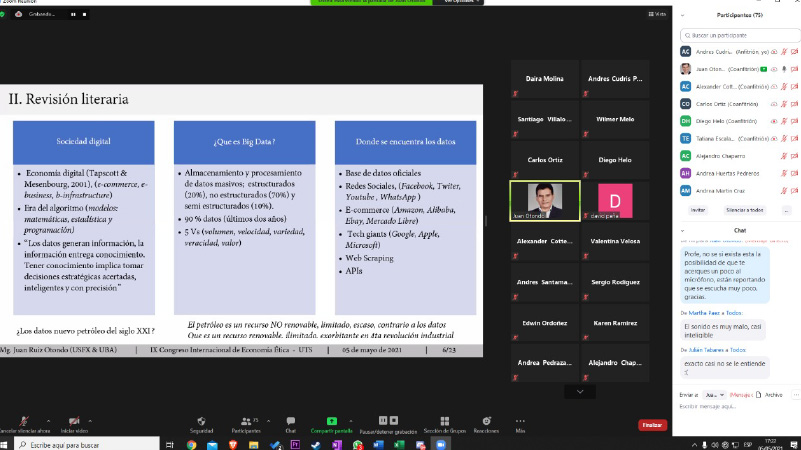Open the Mail app on taskbar
This screenshot has width=801, height=450.
(212, 445)
